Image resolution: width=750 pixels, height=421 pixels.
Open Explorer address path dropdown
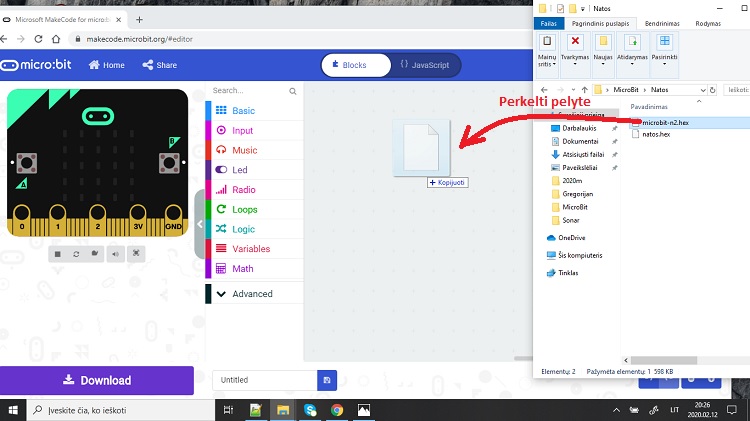click(x=703, y=90)
